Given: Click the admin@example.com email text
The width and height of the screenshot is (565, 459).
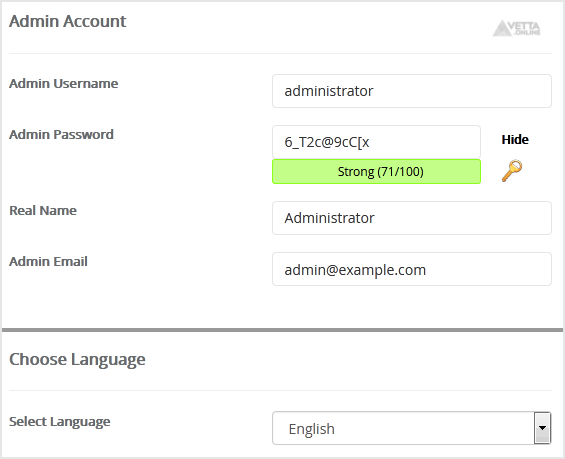Looking at the screenshot, I should [x=355, y=270].
